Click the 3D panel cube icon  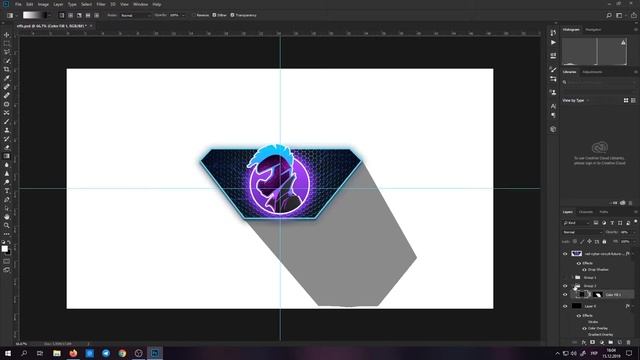coord(553,129)
